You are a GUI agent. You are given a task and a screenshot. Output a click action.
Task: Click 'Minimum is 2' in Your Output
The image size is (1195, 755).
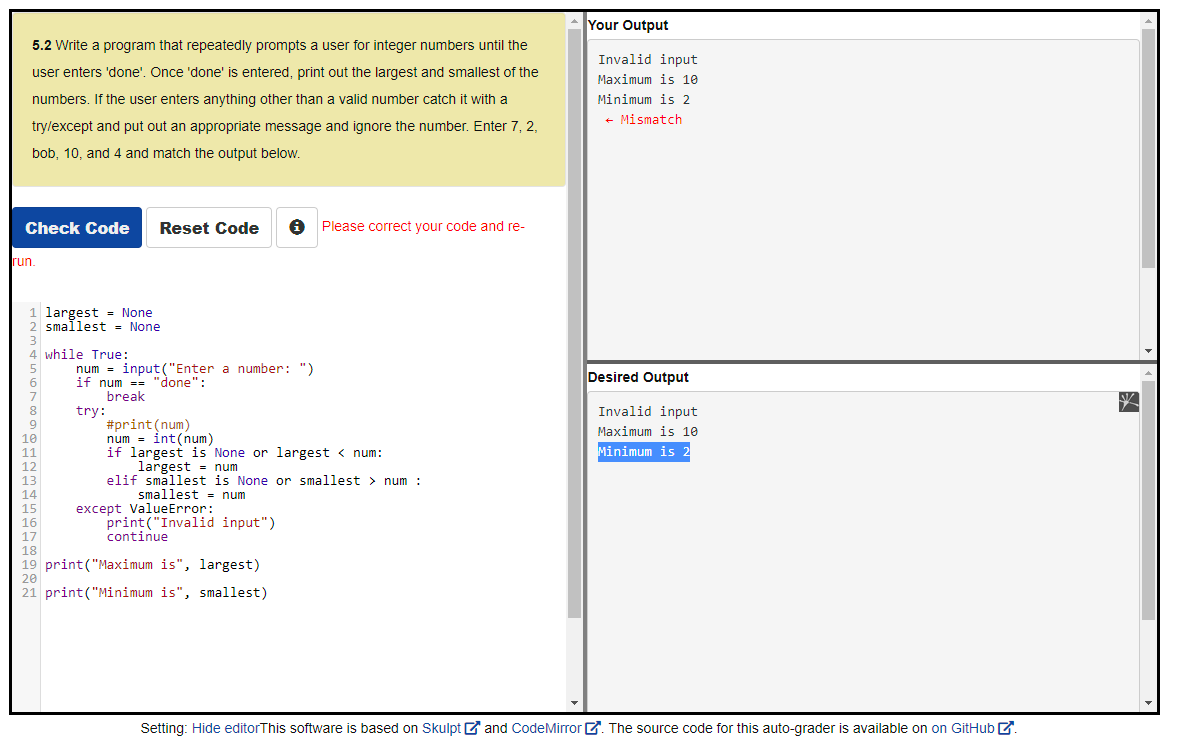(x=644, y=100)
